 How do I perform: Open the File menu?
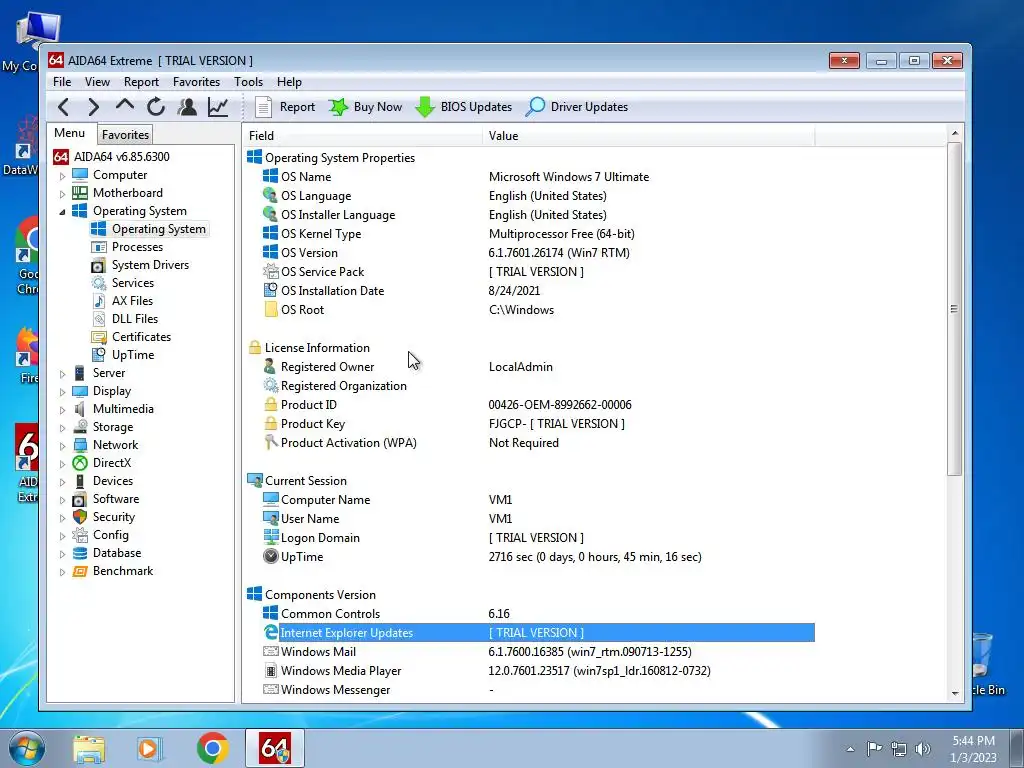pos(62,82)
